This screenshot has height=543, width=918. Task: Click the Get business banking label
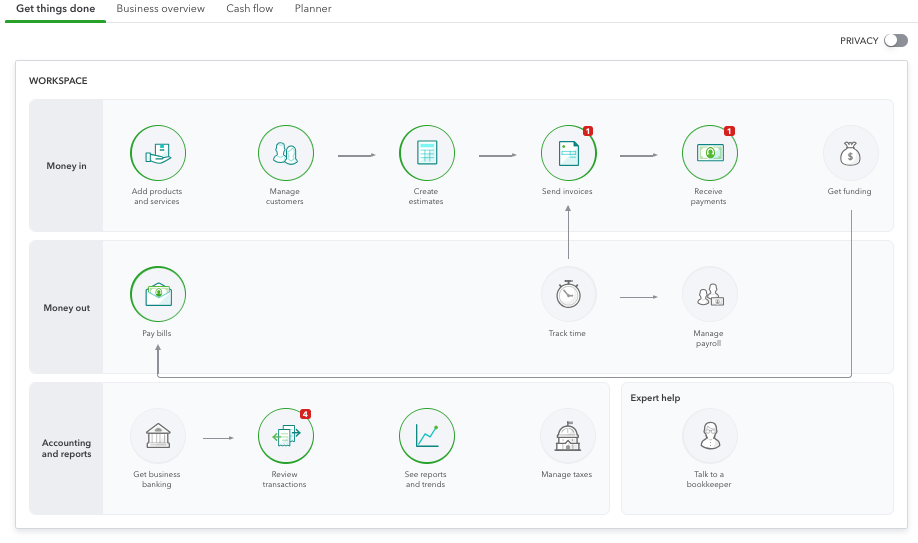coord(157,479)
